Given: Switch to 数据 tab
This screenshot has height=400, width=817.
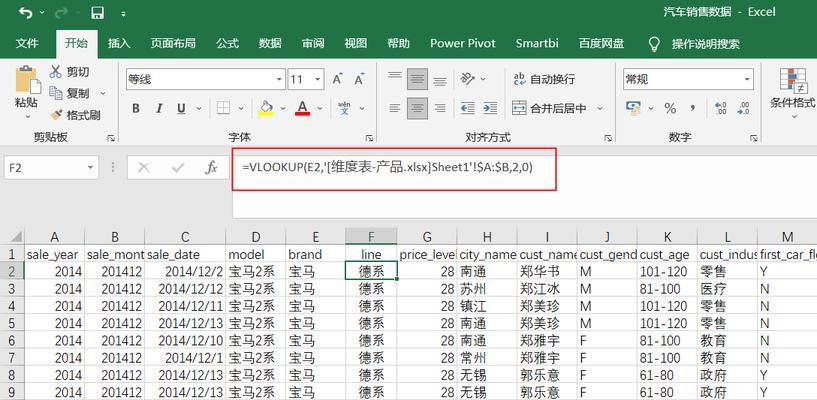Looking at the screenshot, I should (x=270, y=44).
